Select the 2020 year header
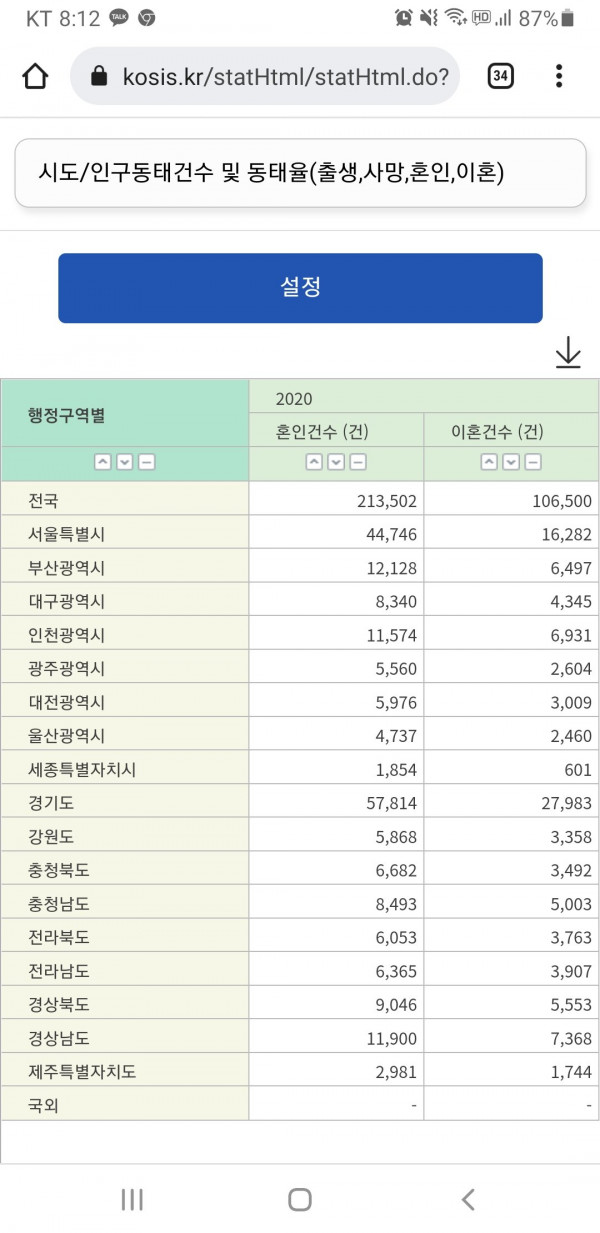This screenshot has width=600, height=1233. (x=424, y=397)
